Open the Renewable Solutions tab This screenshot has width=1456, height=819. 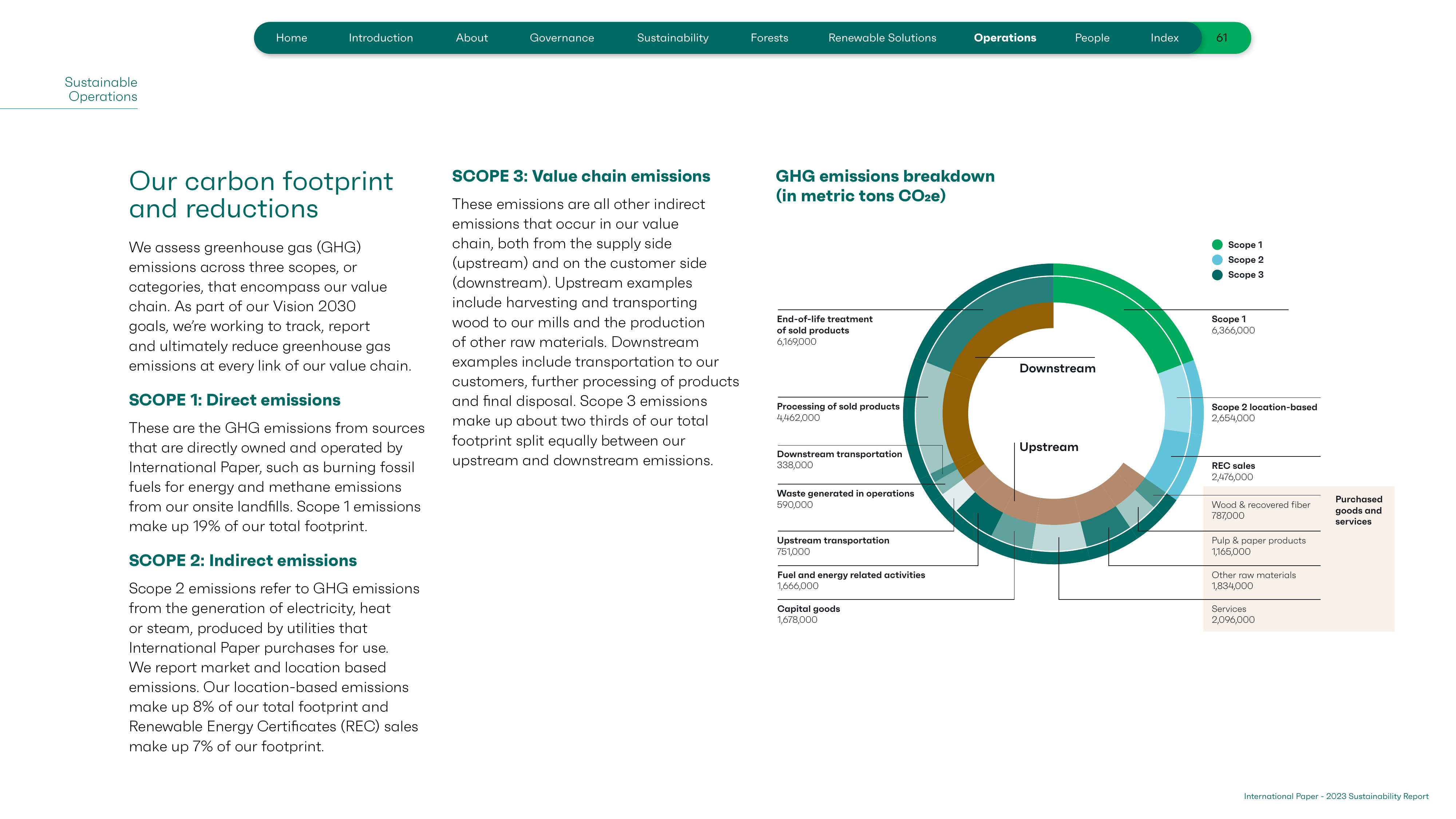coord(882,38)
